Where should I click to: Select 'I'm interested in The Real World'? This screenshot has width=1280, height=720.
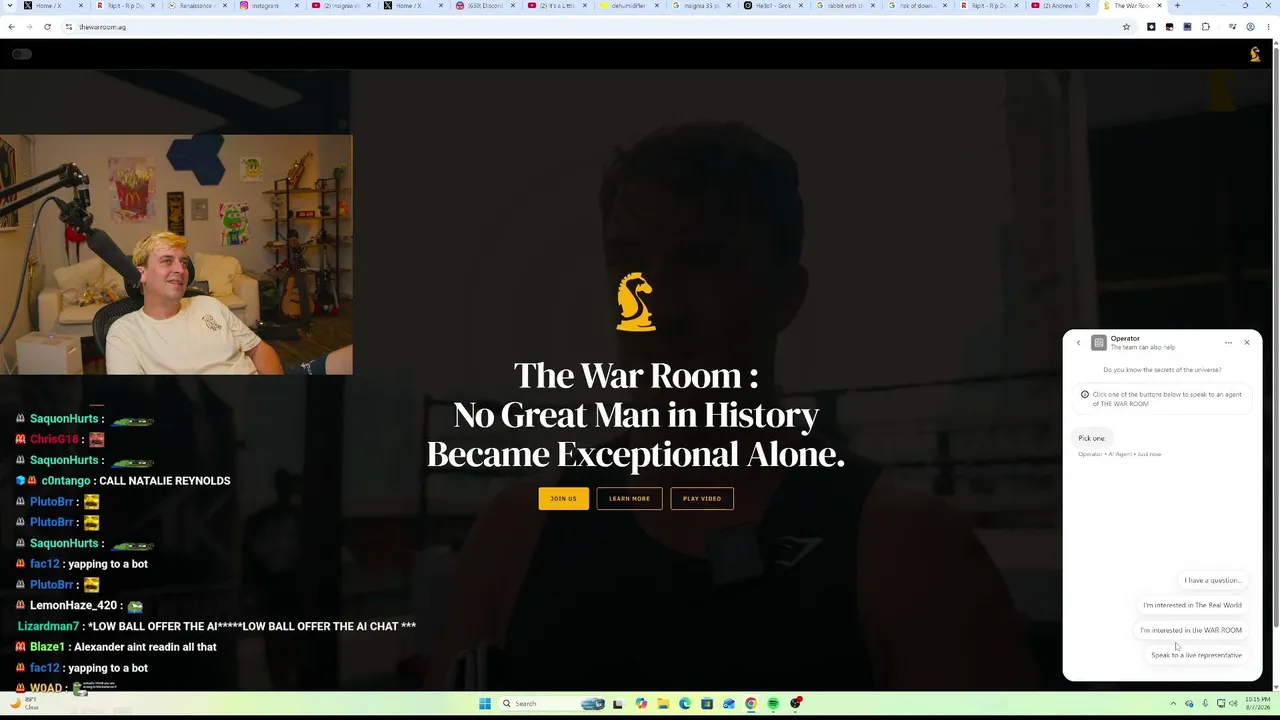tap(1192, 605)
